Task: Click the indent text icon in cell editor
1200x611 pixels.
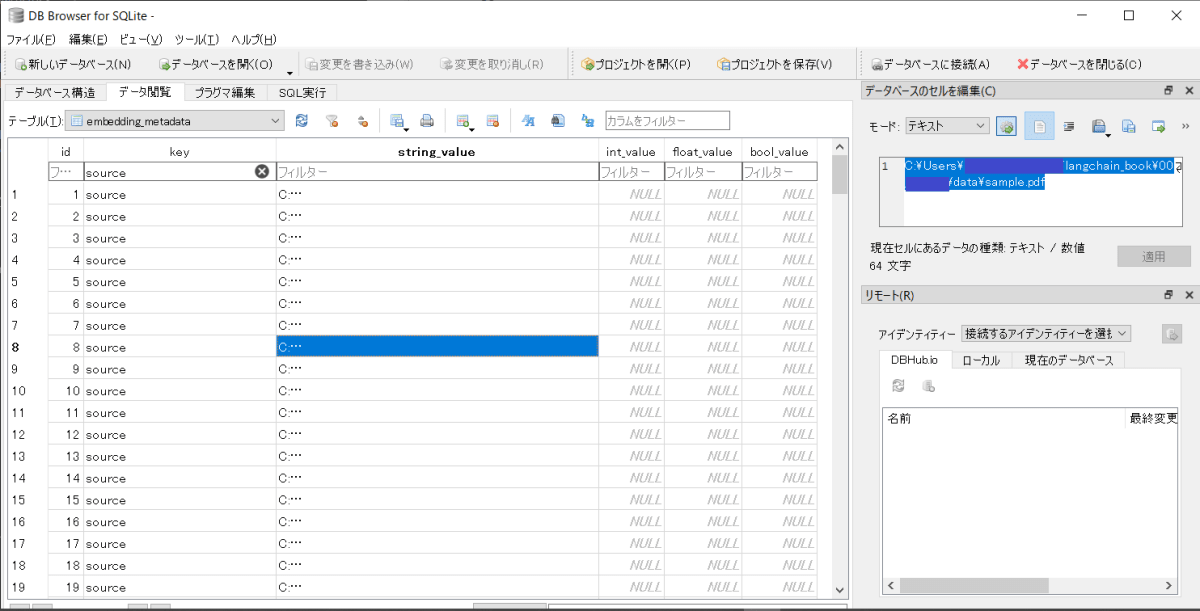Action: coord(1069,126)
